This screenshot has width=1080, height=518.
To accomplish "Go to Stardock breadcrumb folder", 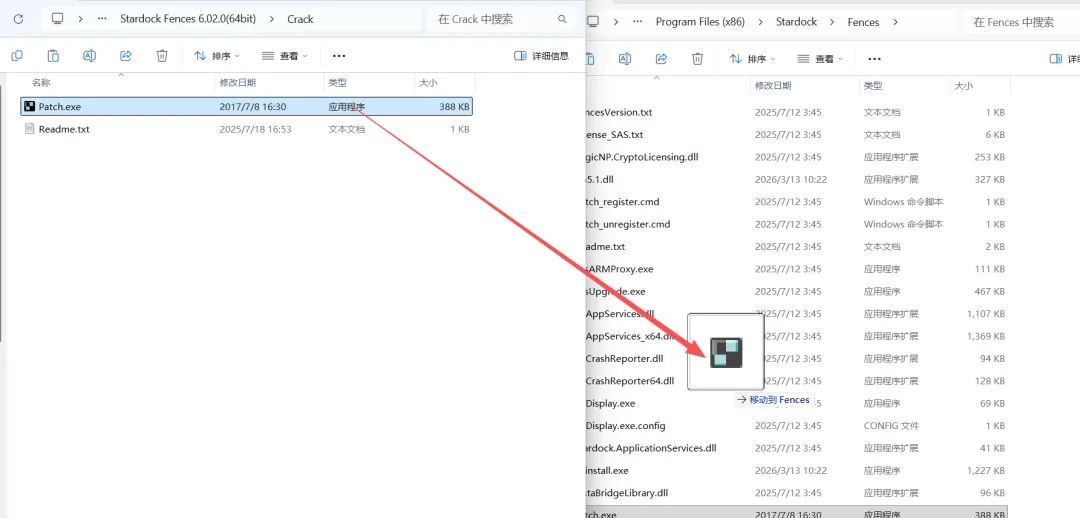I will click(x=796, y=22).
